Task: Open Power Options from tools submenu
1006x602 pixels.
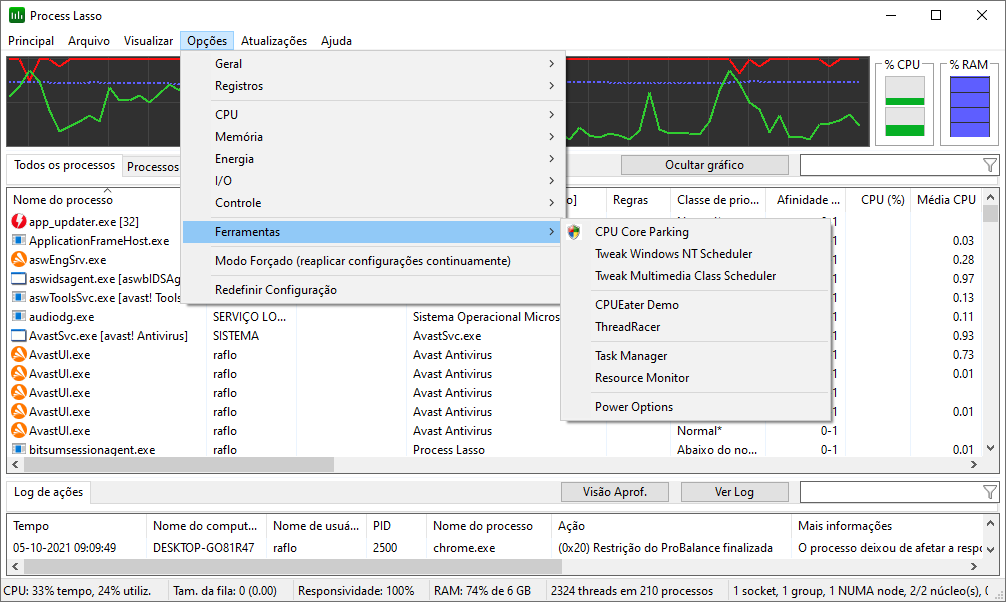Action: tap(634, 407)
